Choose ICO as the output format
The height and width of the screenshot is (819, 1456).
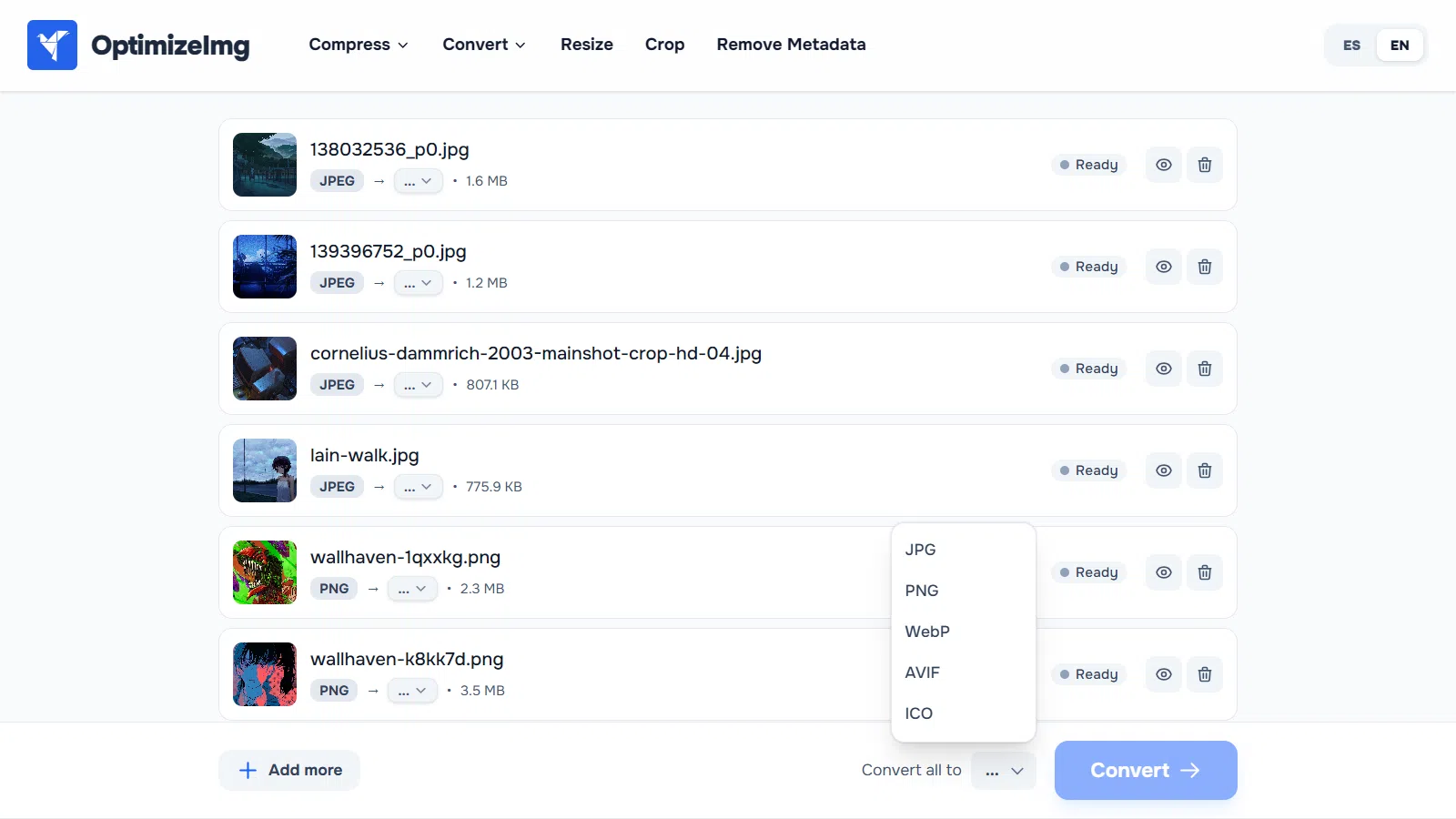(964, 713)
